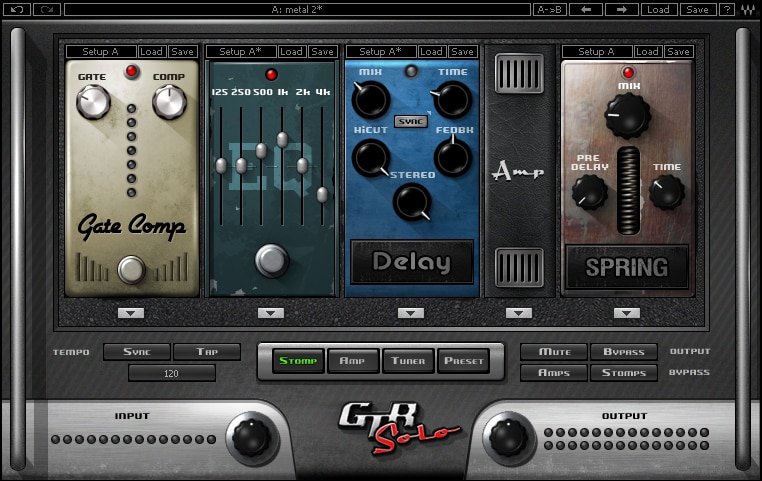This screenshot has width=762, height=481.
Task: Go to the next preset with right arrow
Action: [x=622, y=9]
